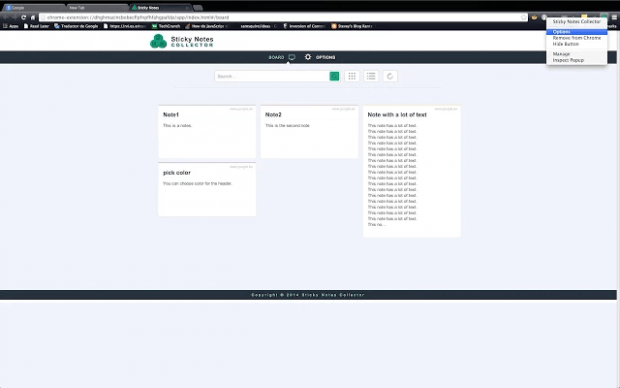620x388 pixels.
Task: Choose Remove from Chrome menu entry
Action: pos(577,38)
